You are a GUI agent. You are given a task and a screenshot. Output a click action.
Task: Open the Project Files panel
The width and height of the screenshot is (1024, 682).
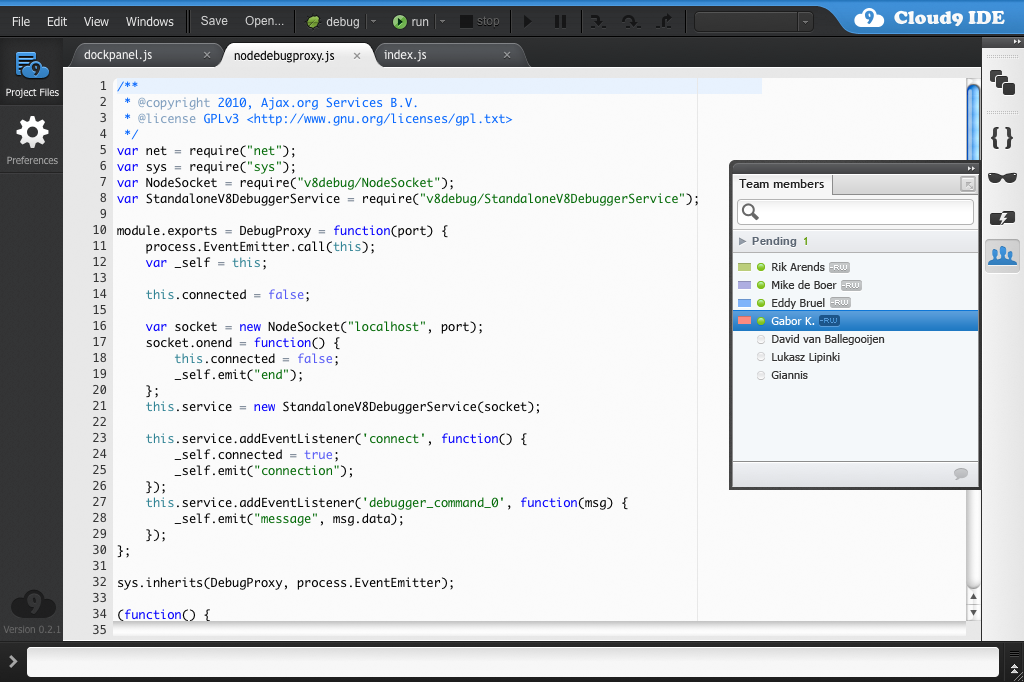(32, 73)
